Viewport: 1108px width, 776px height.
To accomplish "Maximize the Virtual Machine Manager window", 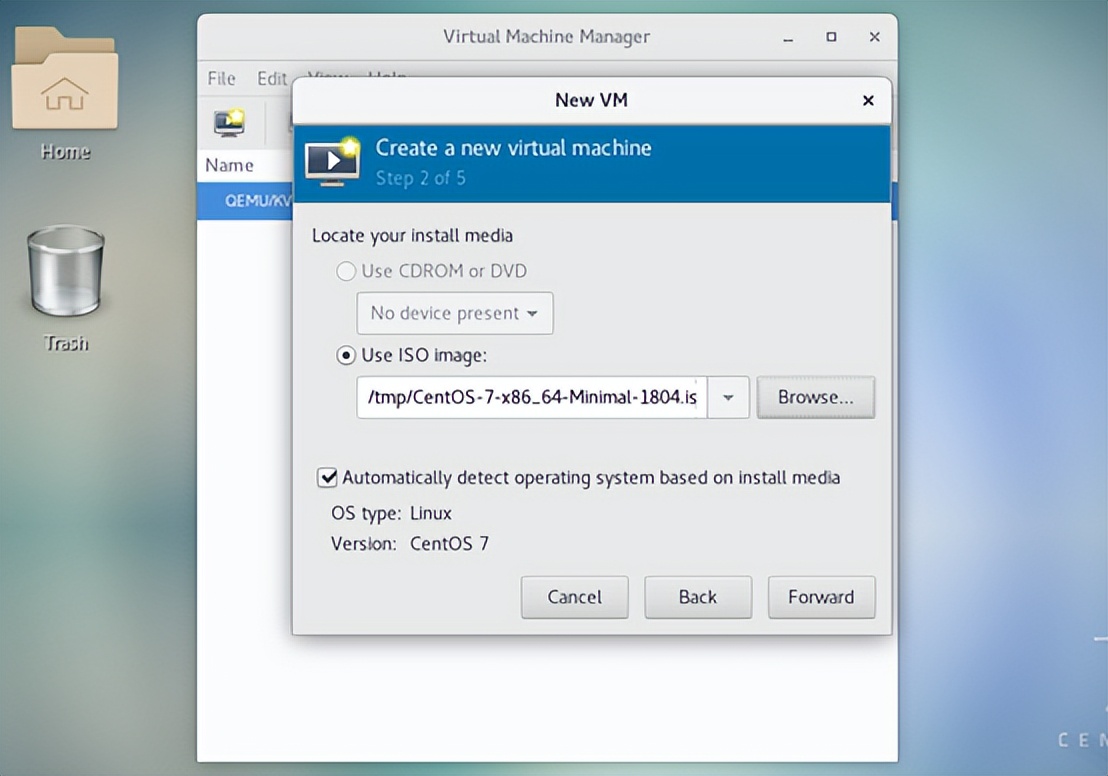I will (x=831, y=37).
